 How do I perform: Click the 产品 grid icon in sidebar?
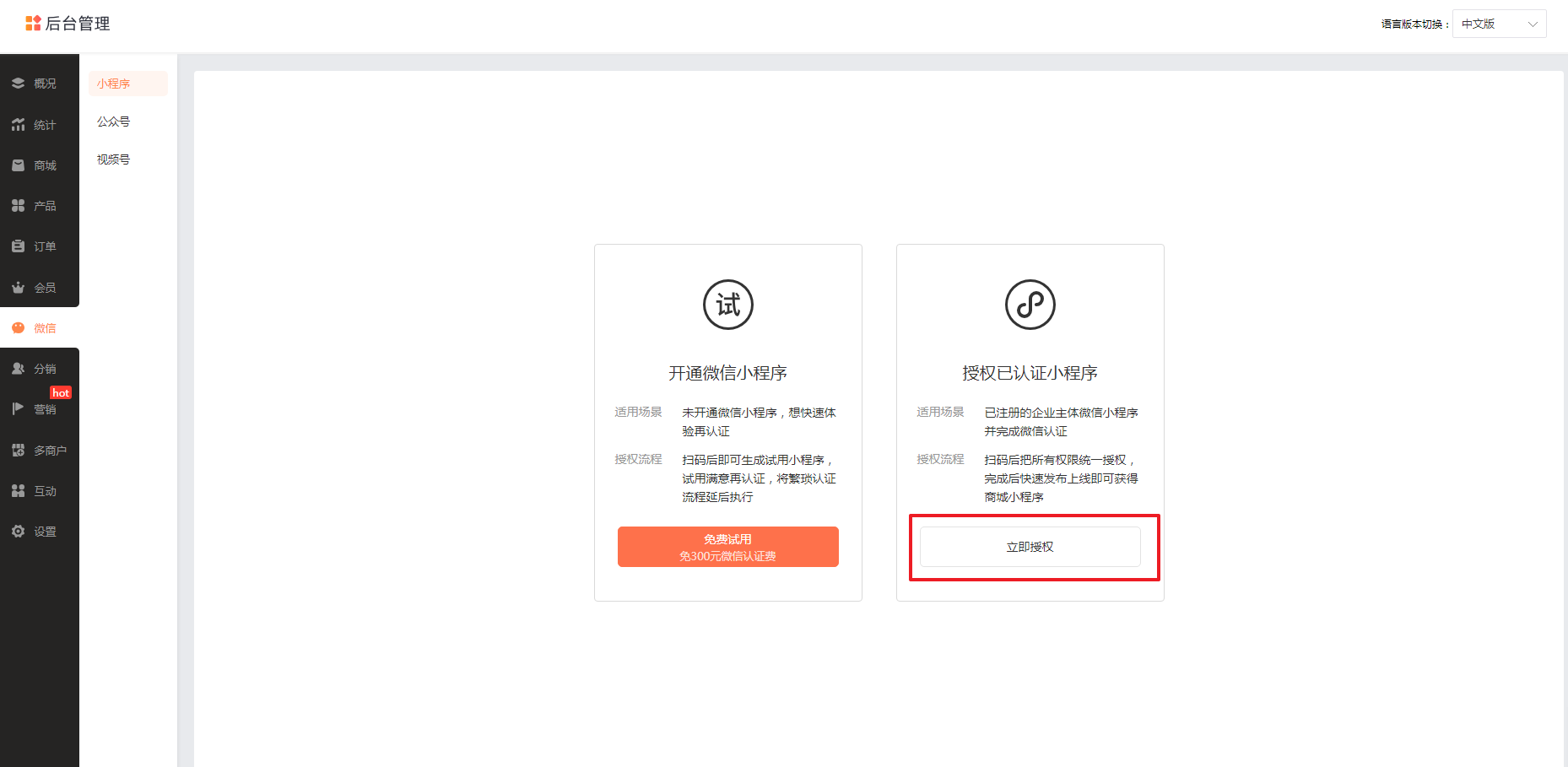coord(18,206)
